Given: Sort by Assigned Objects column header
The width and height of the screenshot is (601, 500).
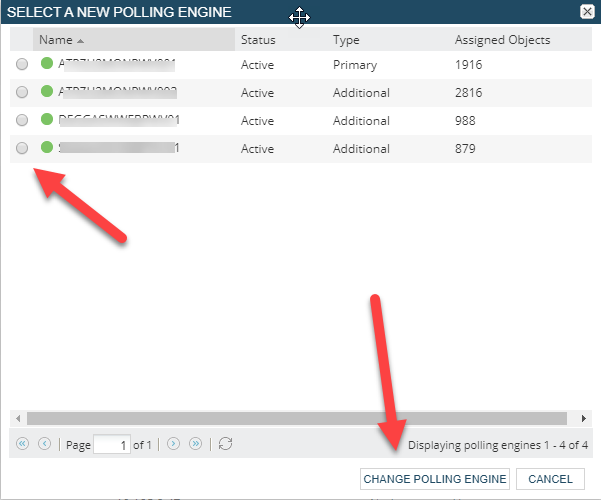Looking at the screenshot, I should pyautogui.click(x=520, y=39).
